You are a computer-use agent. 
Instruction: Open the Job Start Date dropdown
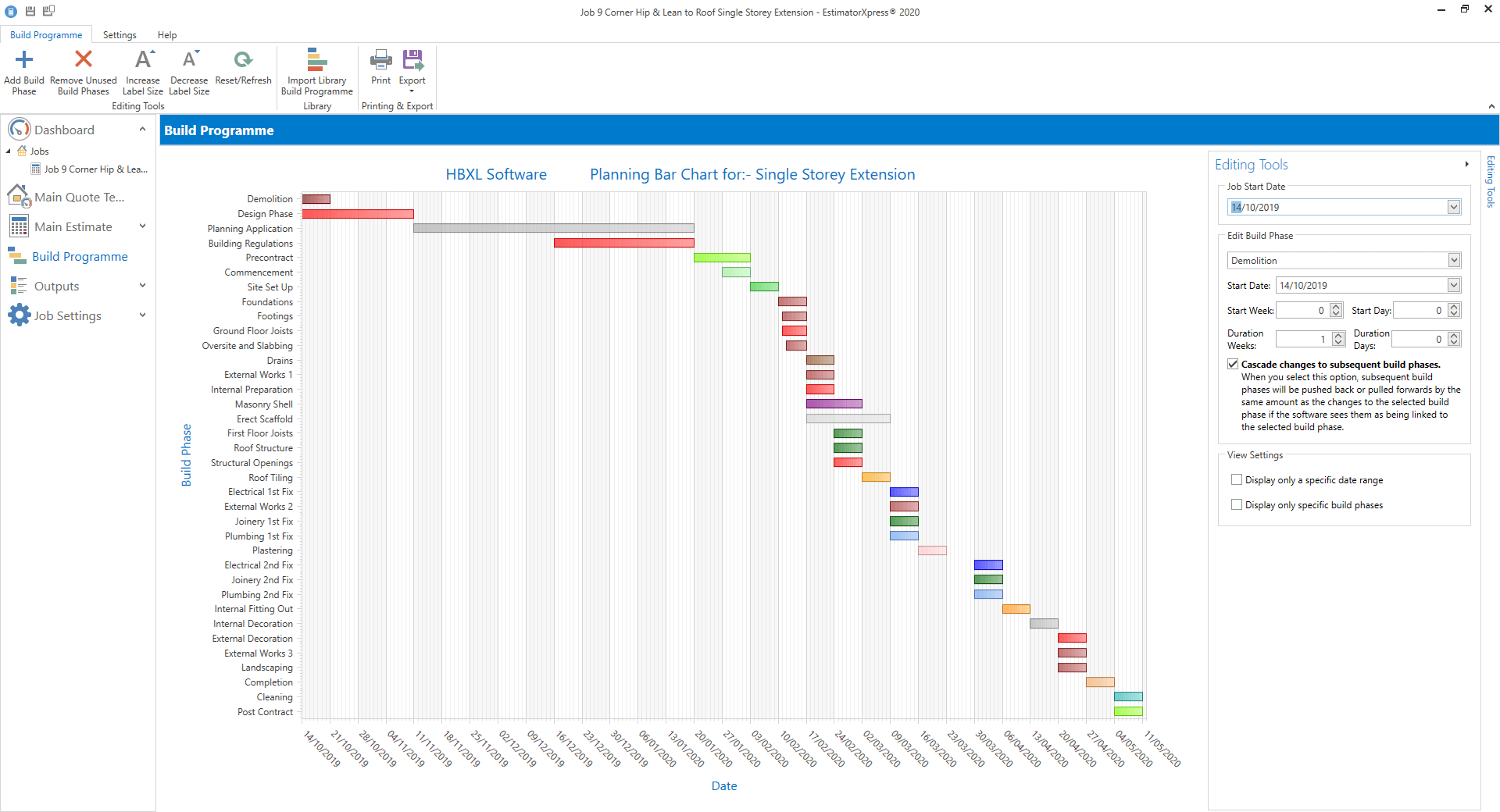[x=1454, y=207]
